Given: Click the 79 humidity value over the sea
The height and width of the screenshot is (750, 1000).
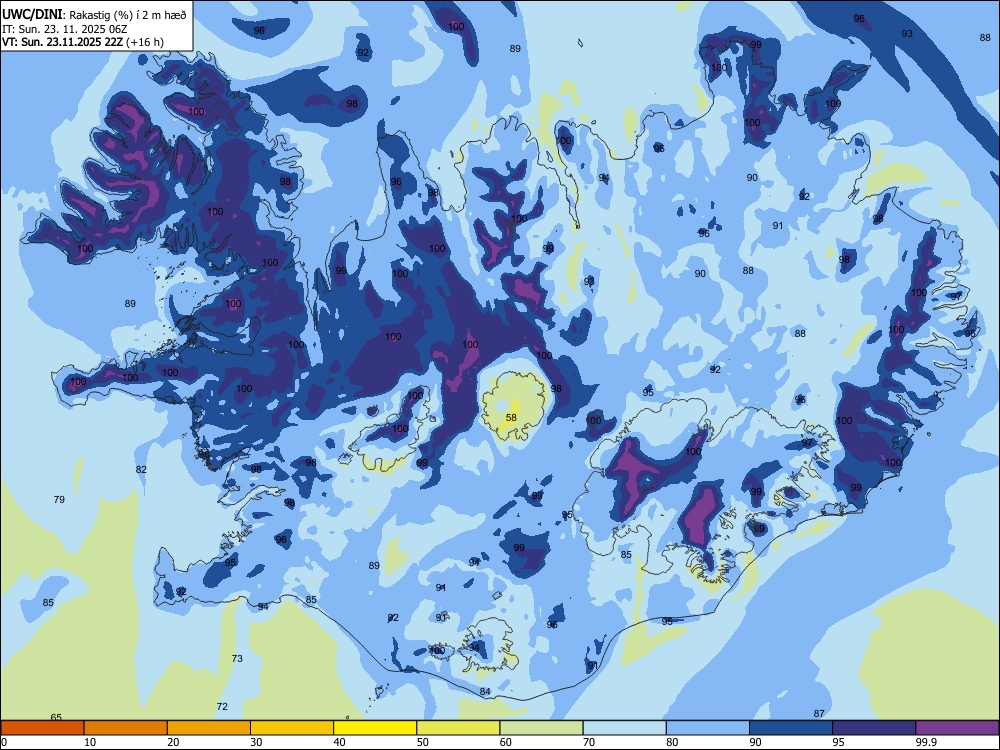Looking at the screenshot, I should point(59,499).
